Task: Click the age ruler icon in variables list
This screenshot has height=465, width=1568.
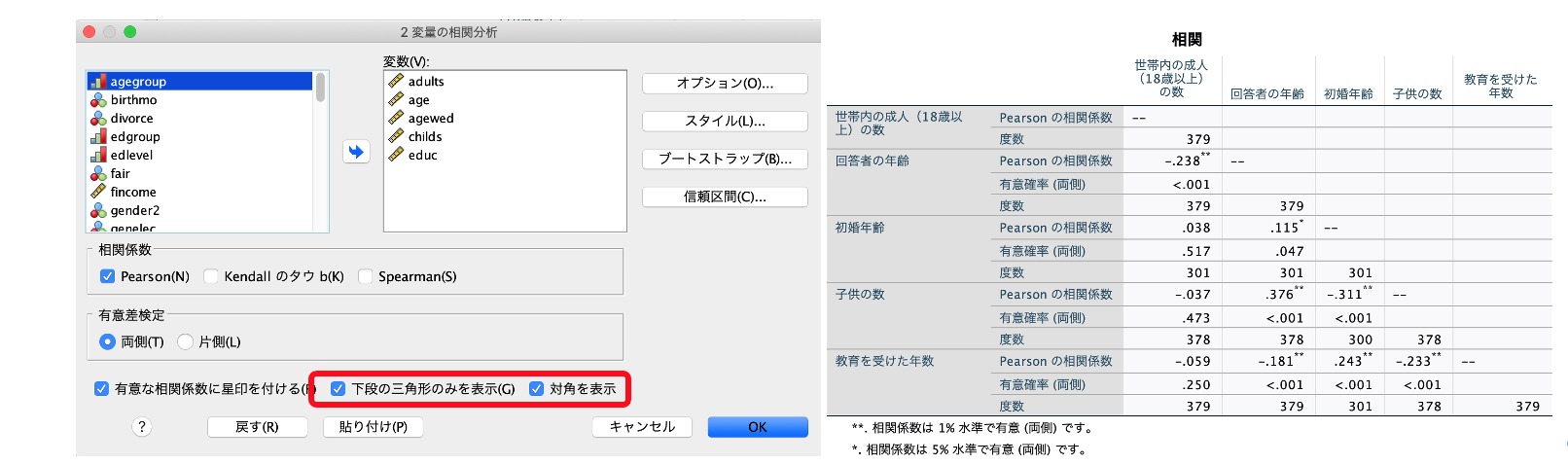Action: click(396, 100)
